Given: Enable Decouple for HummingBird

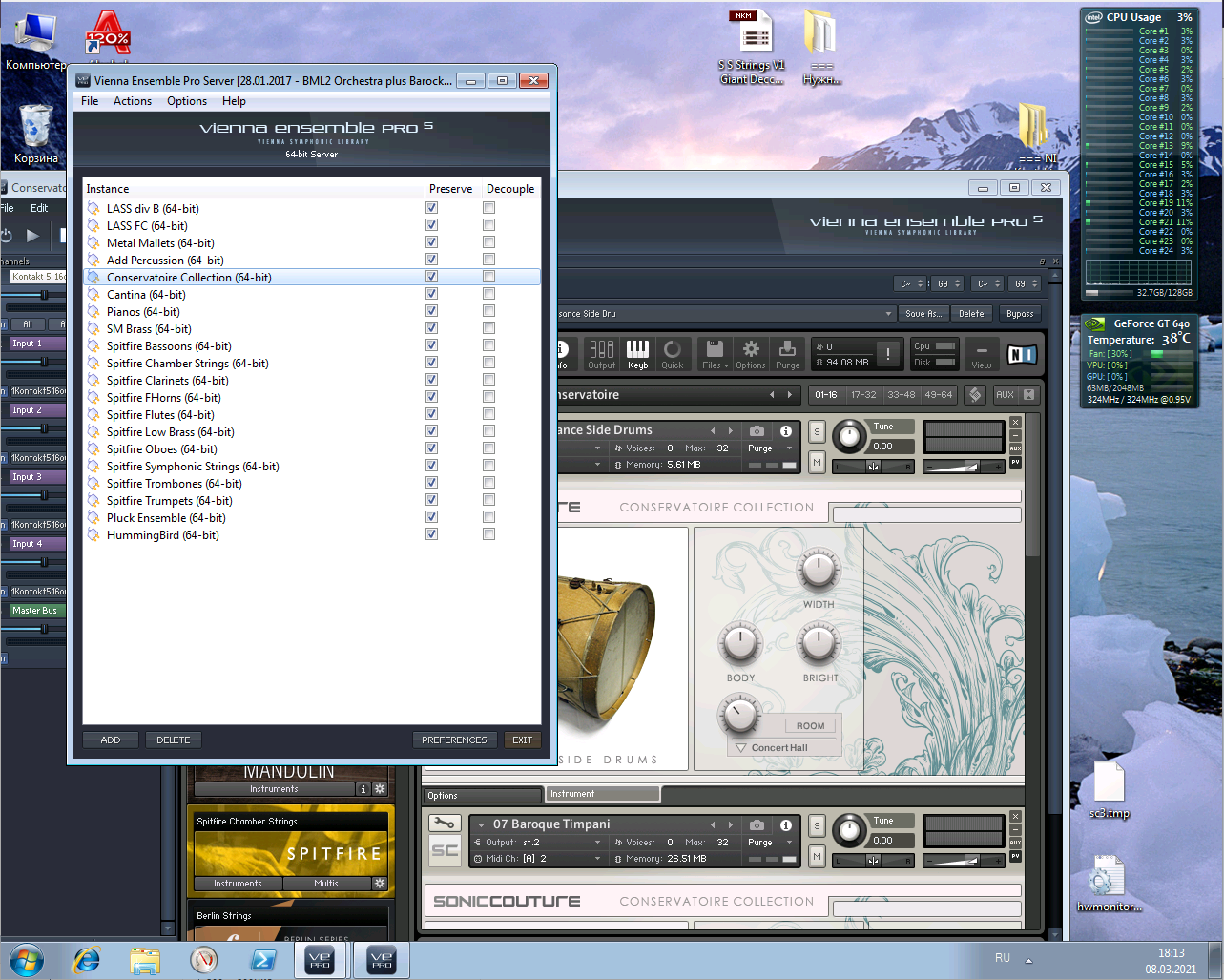Looking at the screenshot, I should [488, 534].
